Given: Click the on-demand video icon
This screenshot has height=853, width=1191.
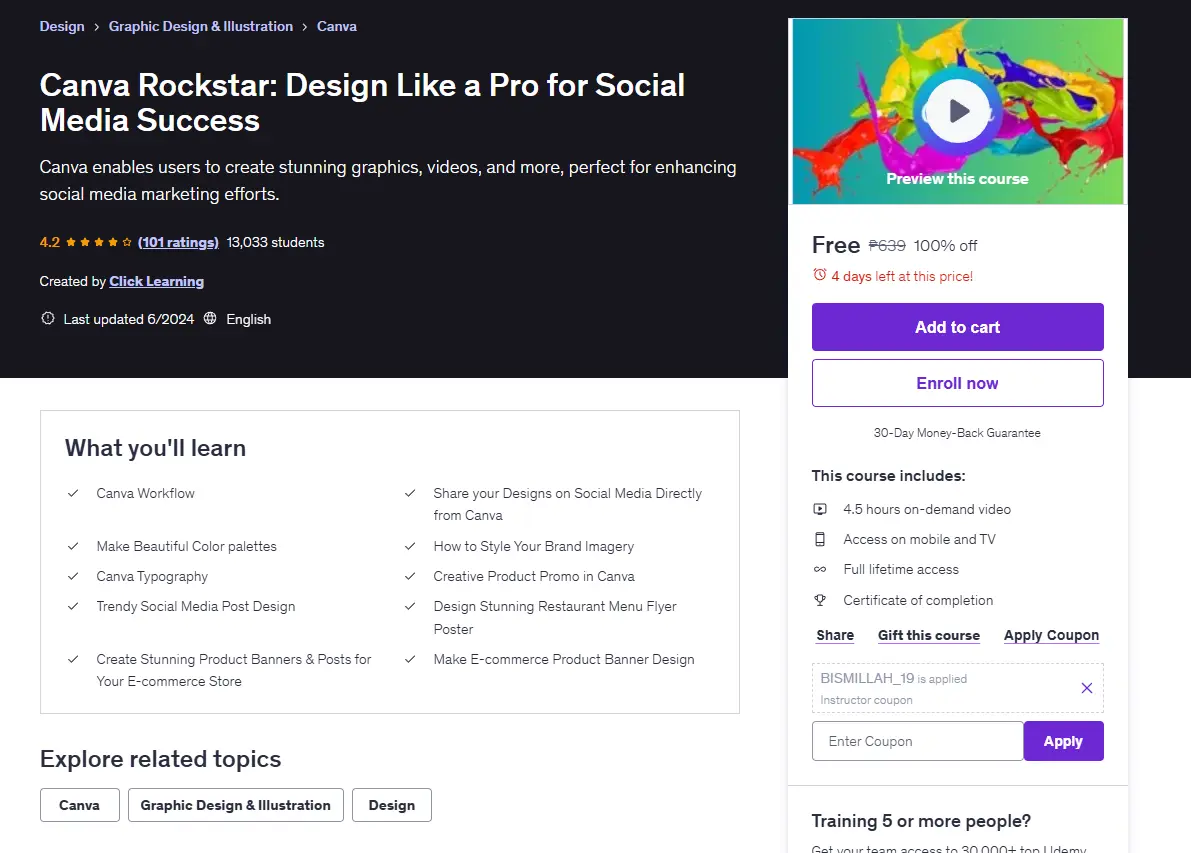Looking at the screenshot, I should click(x=820, y=509).
